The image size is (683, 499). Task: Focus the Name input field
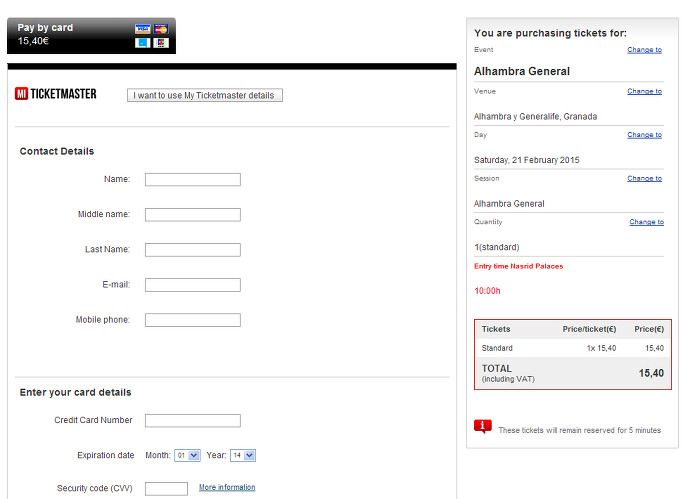point(193,179)
